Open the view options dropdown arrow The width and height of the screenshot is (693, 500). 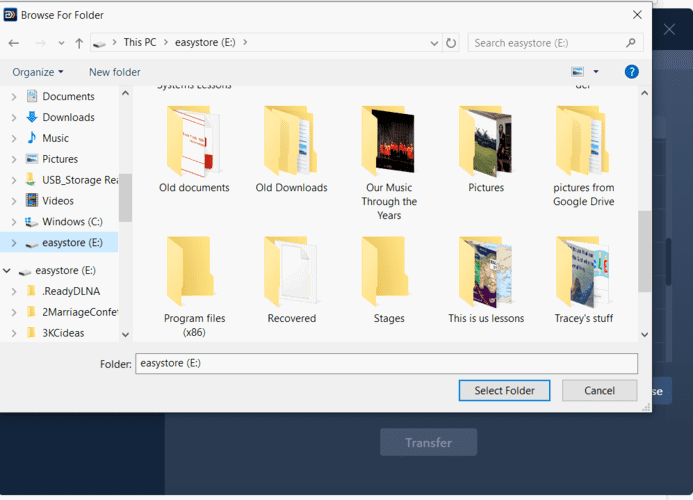click(596, 72)
